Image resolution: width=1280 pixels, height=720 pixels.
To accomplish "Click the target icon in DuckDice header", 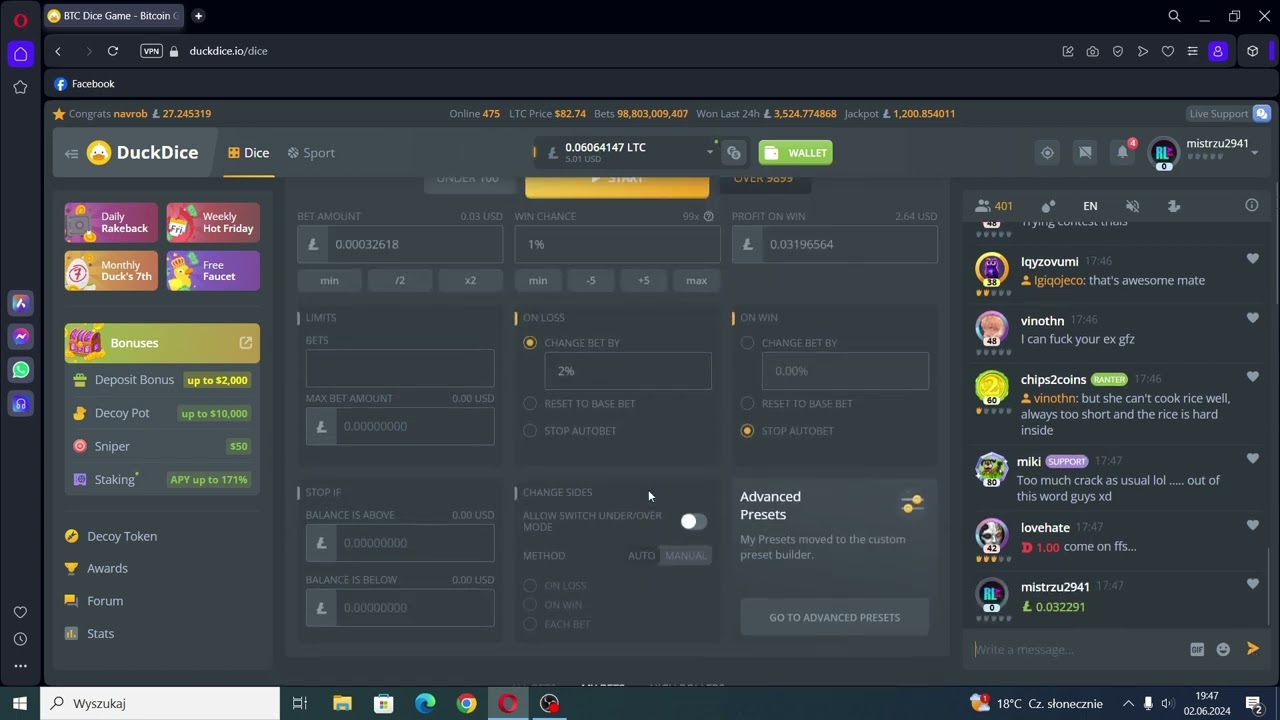I will click(x=1047, y=153).
